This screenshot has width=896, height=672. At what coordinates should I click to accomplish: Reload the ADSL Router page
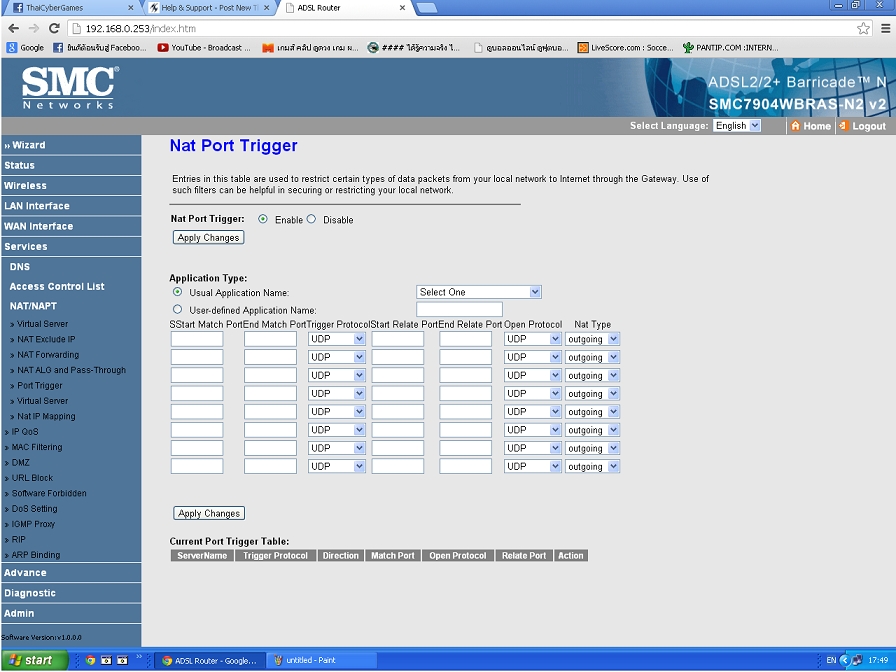(x=54, y=28)
